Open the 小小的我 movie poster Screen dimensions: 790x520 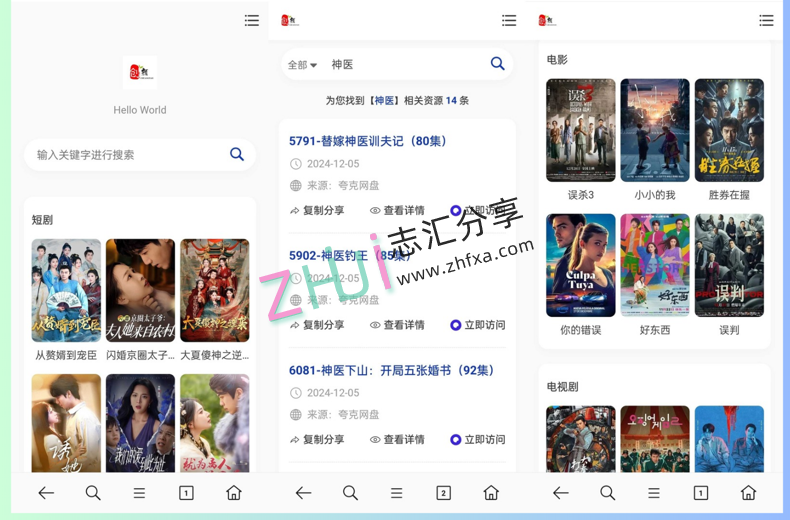tap(655, 130)
